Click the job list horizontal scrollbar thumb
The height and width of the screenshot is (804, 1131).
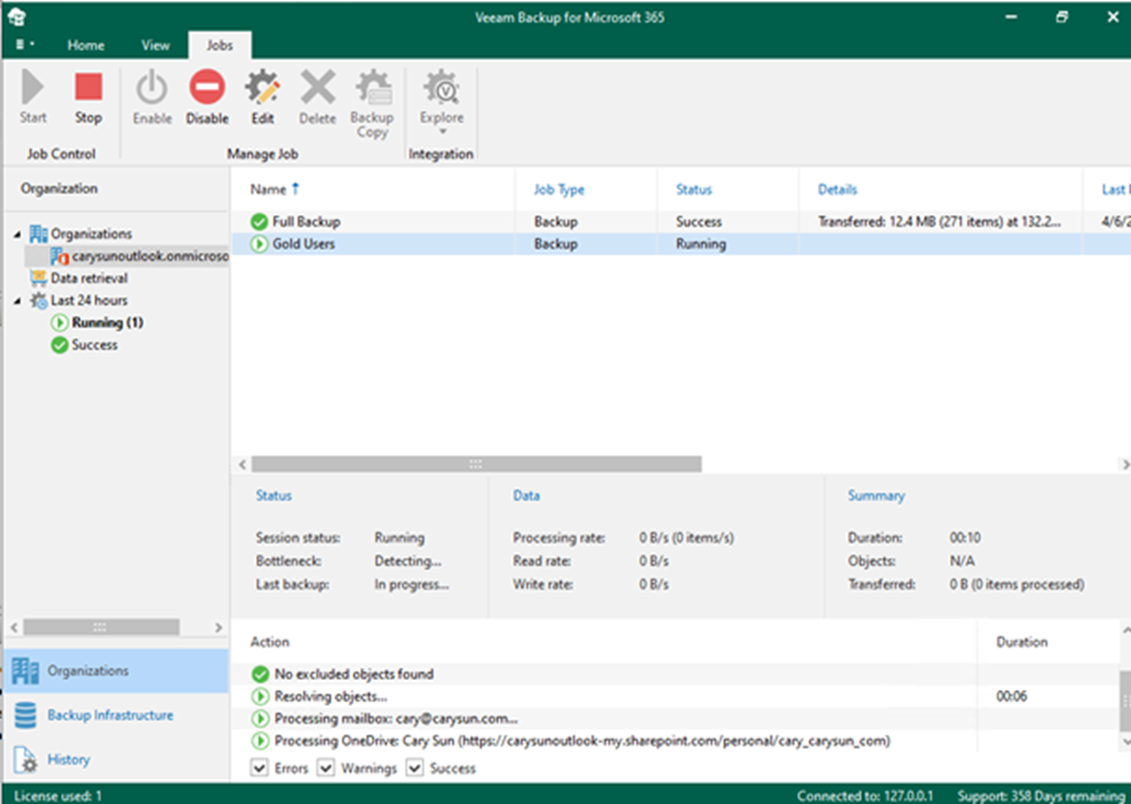pos(476,464)
